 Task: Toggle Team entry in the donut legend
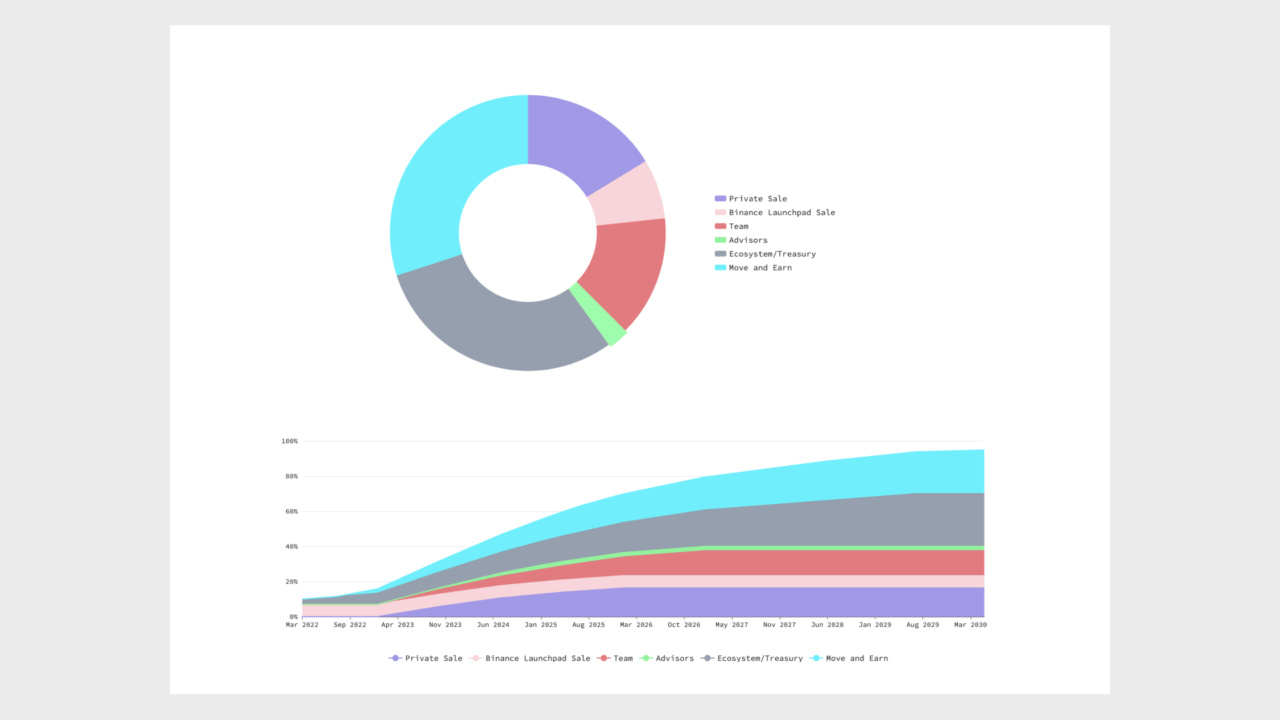738,227
